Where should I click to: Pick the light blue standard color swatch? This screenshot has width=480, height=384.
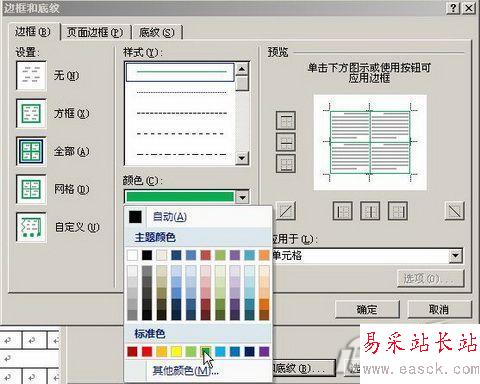[x=220, y=351]
